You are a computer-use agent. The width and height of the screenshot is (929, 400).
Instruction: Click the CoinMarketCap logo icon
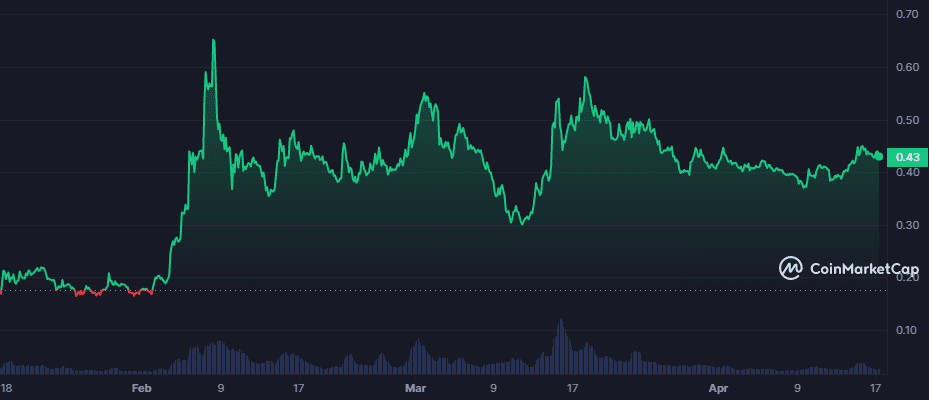(x=791, y=268)
